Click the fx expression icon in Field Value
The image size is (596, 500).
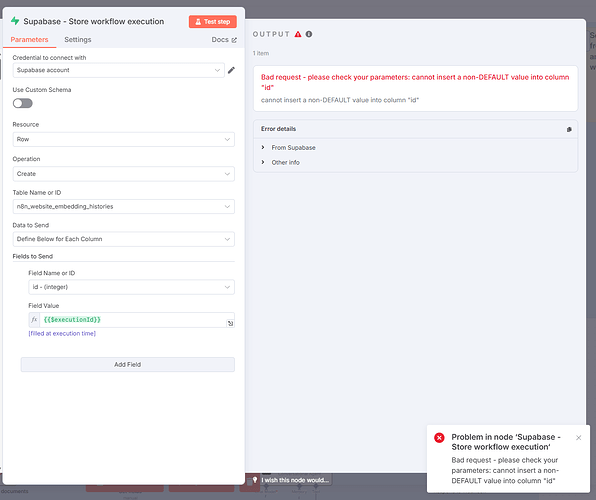coord(34,320)
